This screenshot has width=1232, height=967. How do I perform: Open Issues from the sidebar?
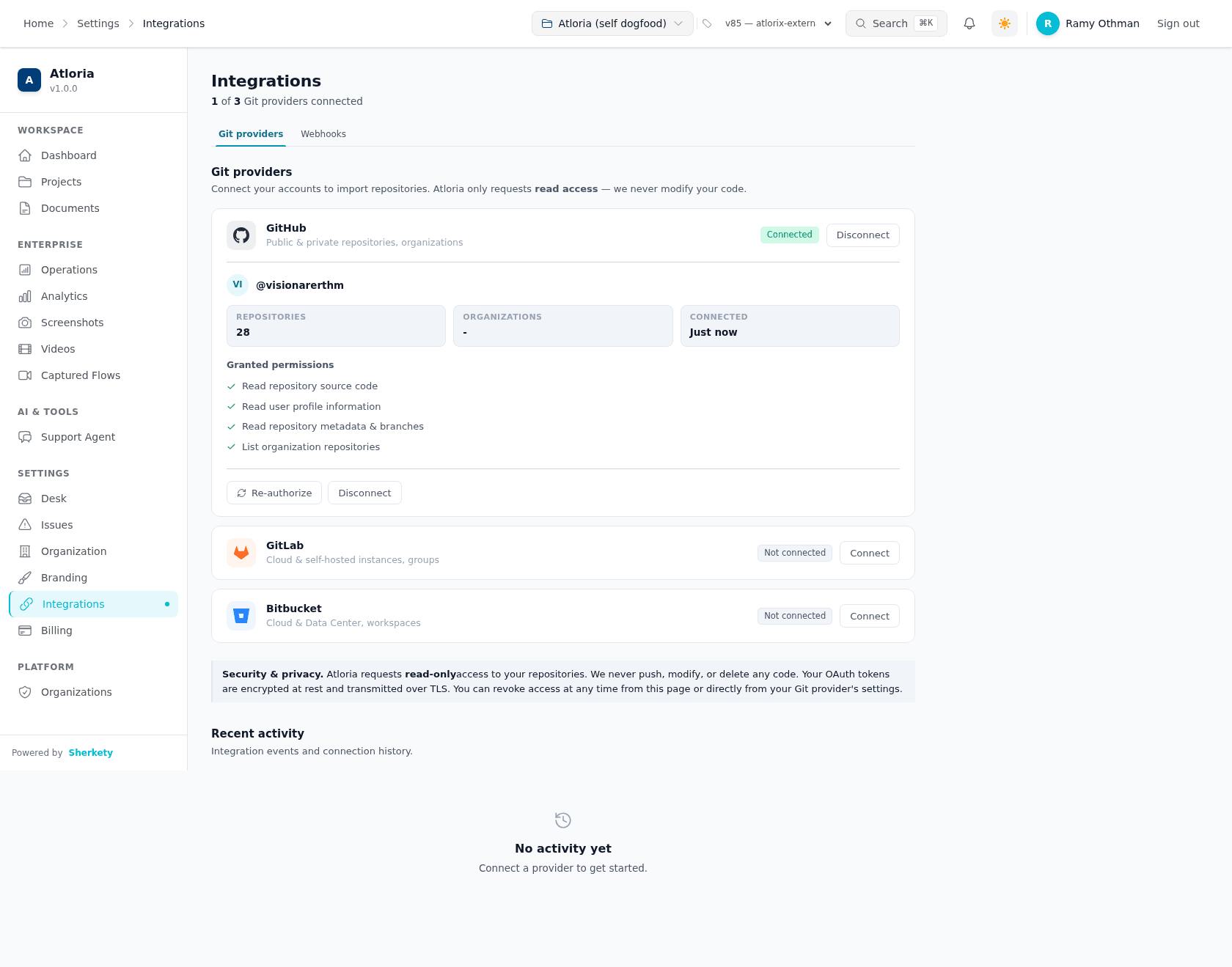pos(94,525)
